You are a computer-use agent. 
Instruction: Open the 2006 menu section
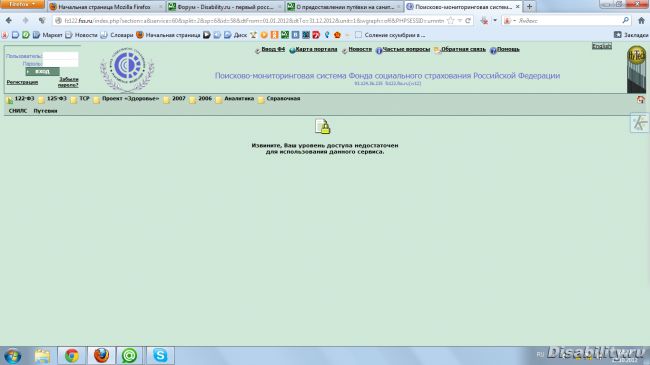[205, 99]
